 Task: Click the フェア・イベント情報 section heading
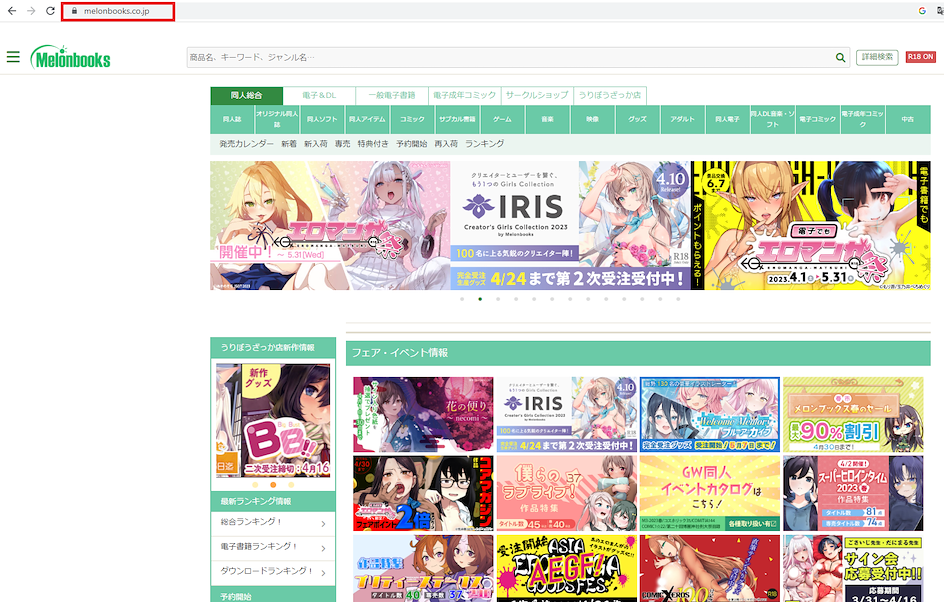click(x=400, y=353)
